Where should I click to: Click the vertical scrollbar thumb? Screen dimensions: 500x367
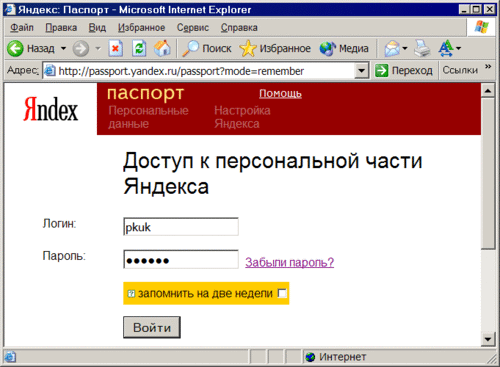coord(488,173)
